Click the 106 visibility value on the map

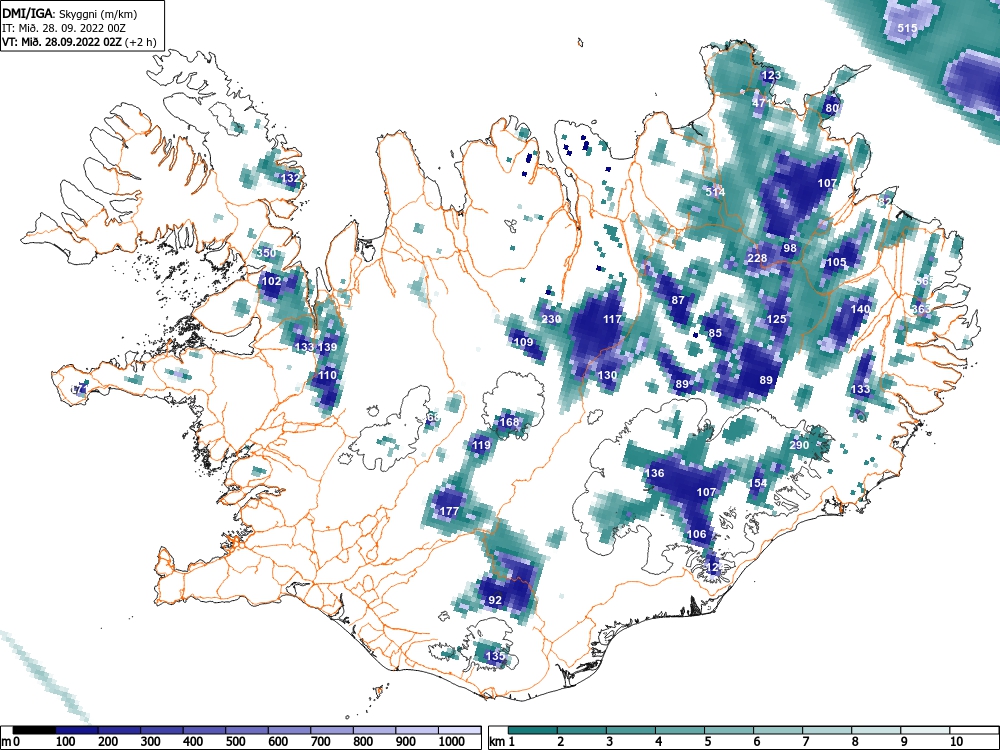pyautogui.click(x=697, y=534)
